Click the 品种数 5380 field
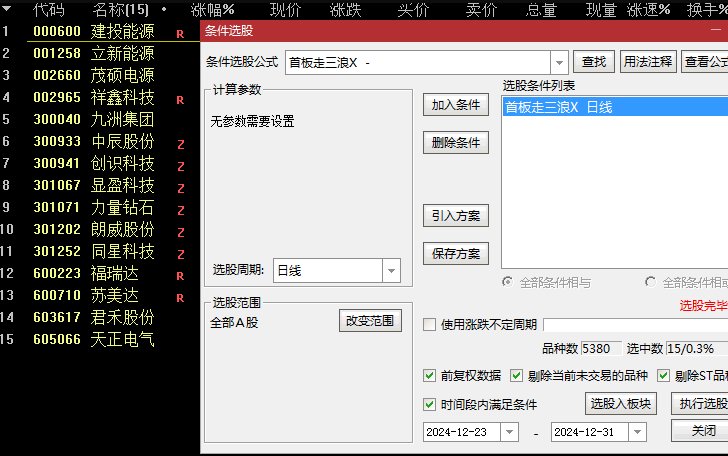This screenshot has height=456, width=728. 601,348
